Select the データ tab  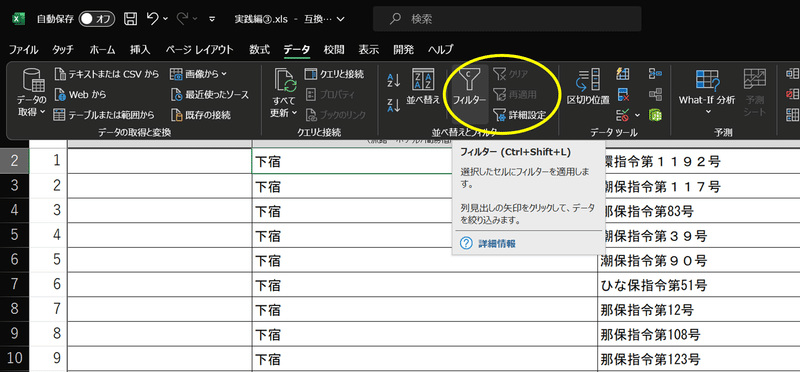click(296, 50)
